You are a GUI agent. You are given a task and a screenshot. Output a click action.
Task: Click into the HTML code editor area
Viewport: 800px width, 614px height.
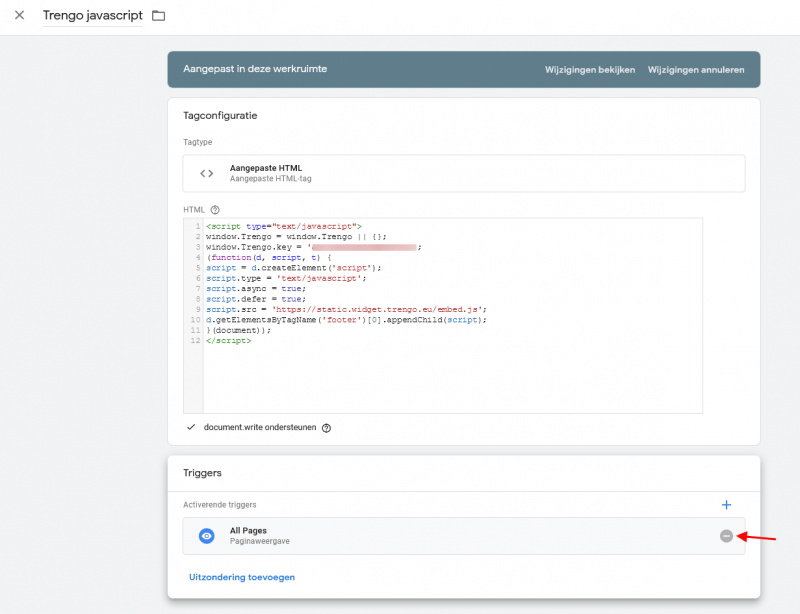coord(443,315)
